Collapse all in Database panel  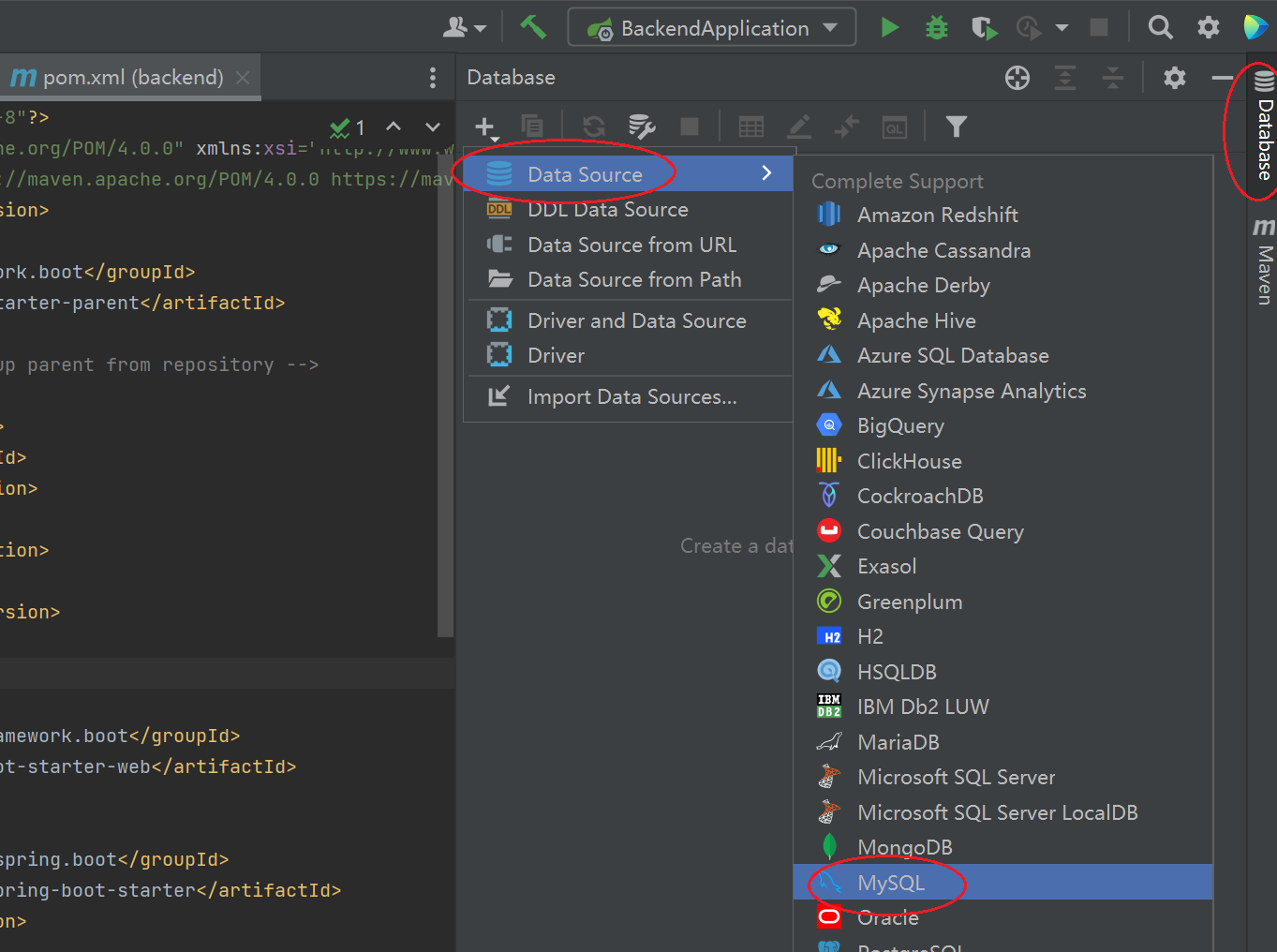pos(1113,78)
